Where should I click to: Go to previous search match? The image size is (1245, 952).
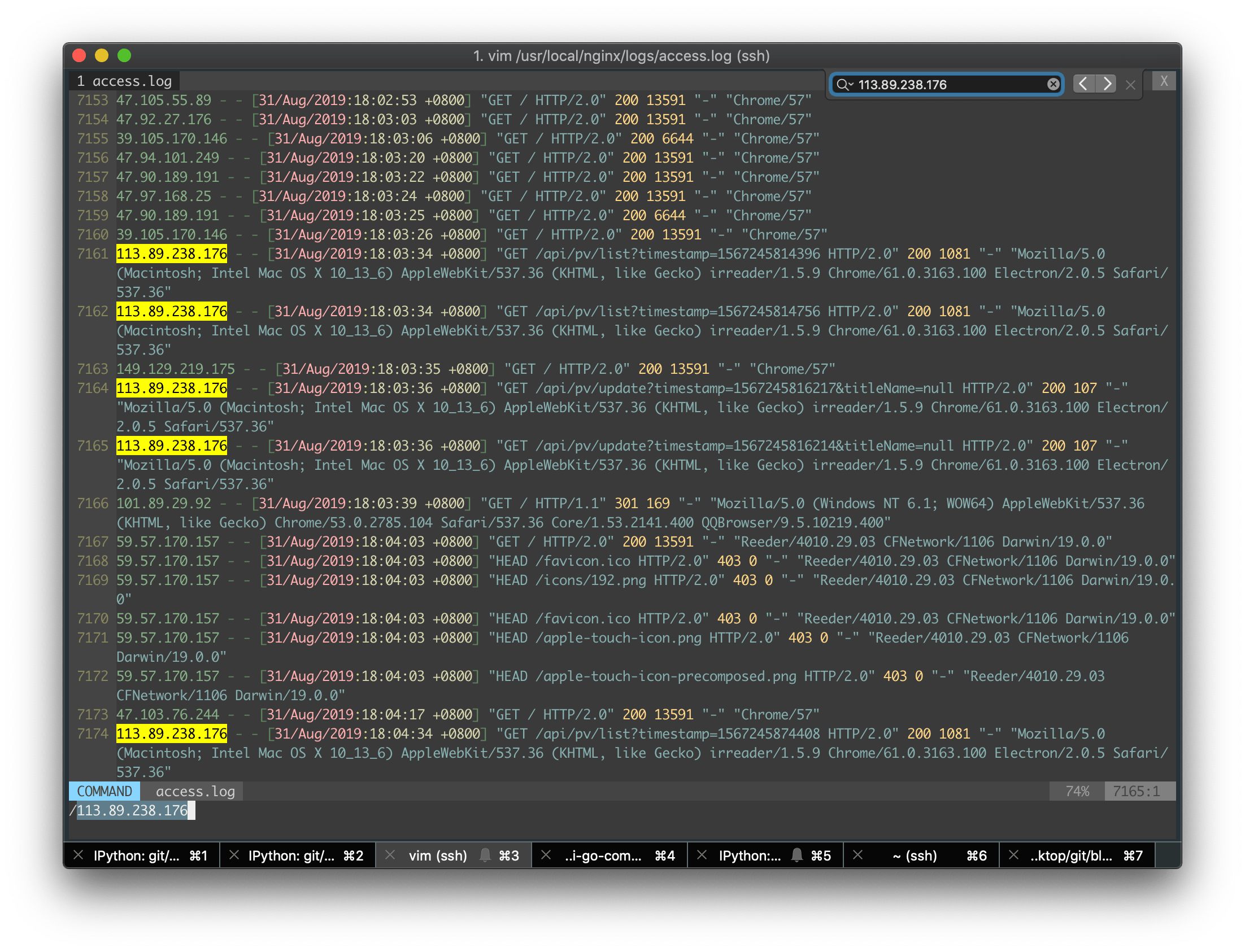[x=1083, y=84]
